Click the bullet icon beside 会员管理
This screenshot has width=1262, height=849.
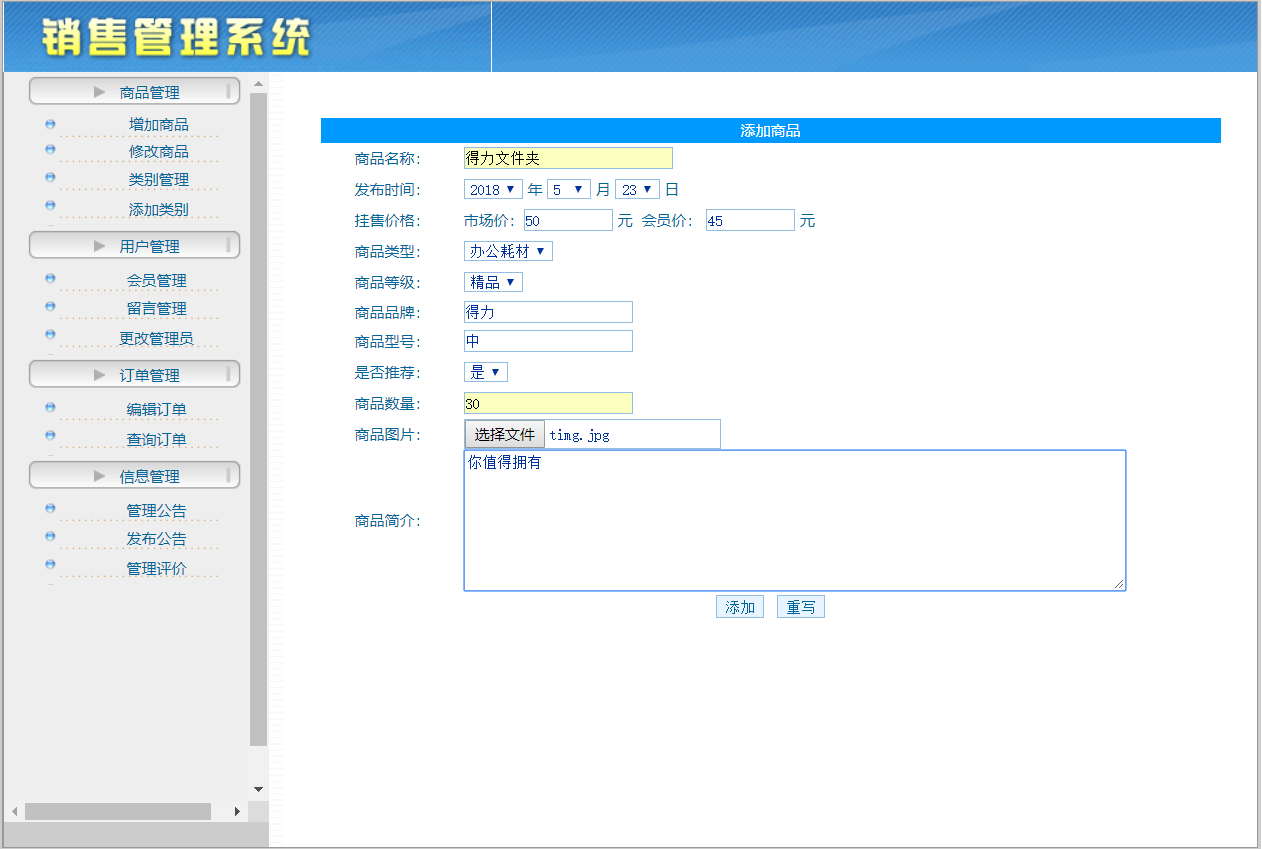50,280
